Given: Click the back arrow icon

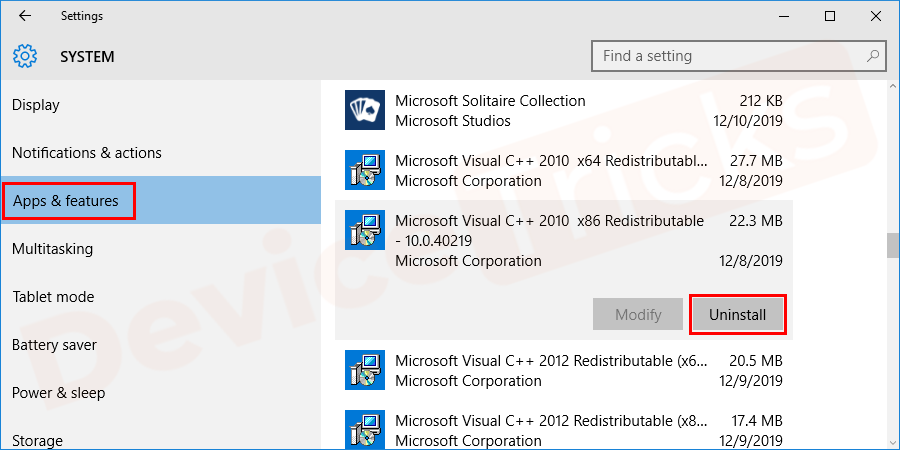Looking at the screenshot, I should [x=24, y=16].
